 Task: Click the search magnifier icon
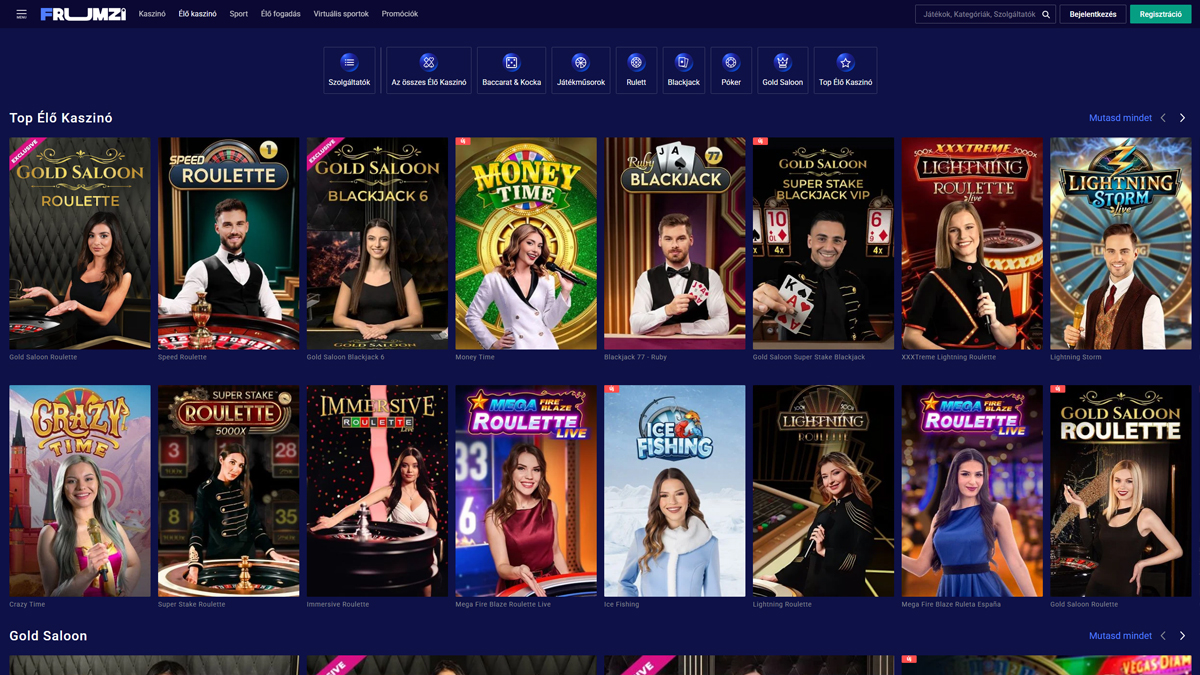[x=1046, y=15]
